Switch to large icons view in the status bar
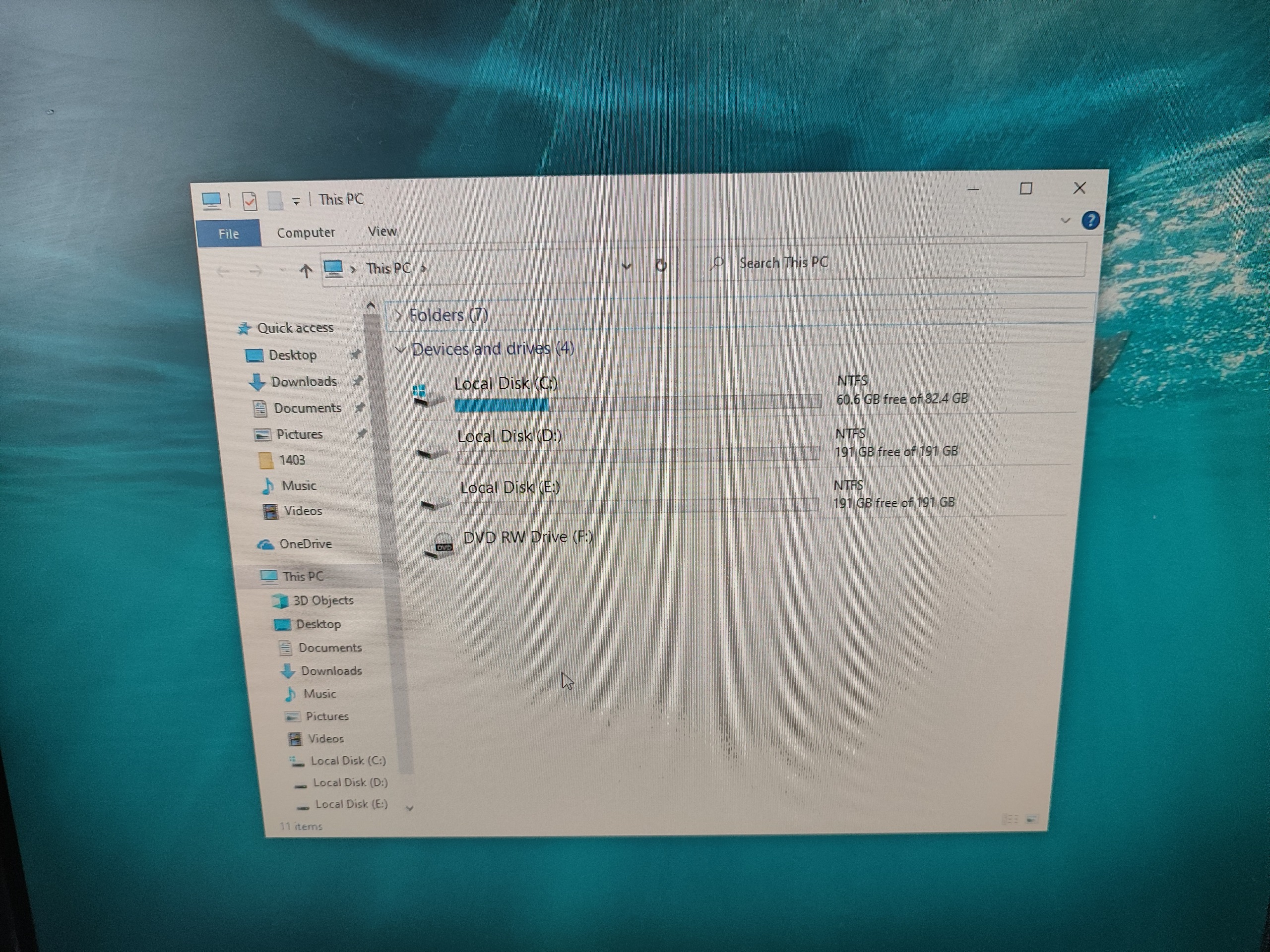This screenshot has width=1270, height=952. coord(1032,819)
